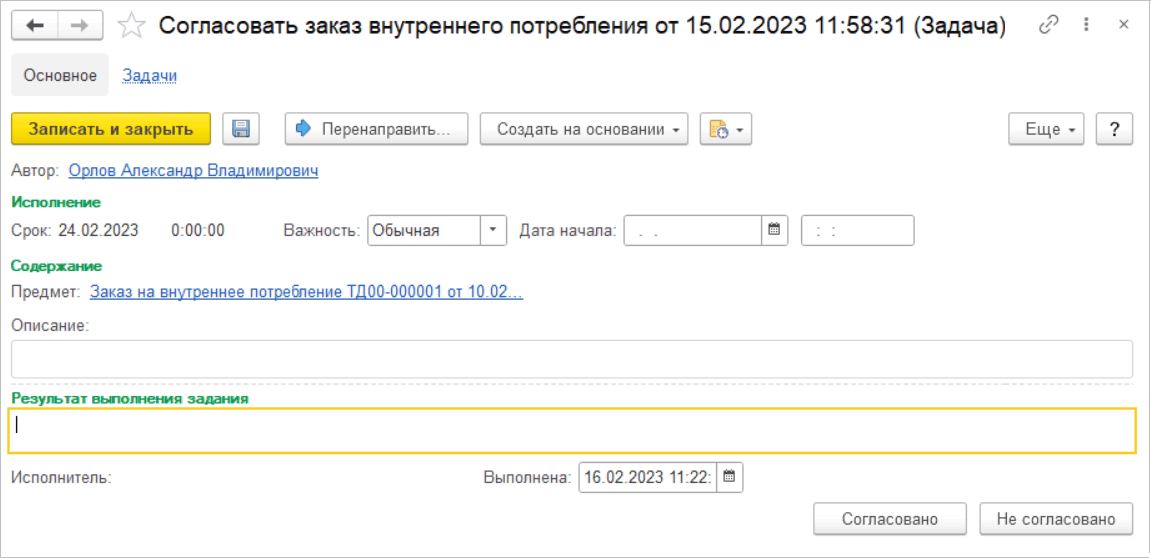Expand the Importance dropdown list
The height and width of the screenshot is (558, 1151).
pyautogui.click(x=493, y=230)
